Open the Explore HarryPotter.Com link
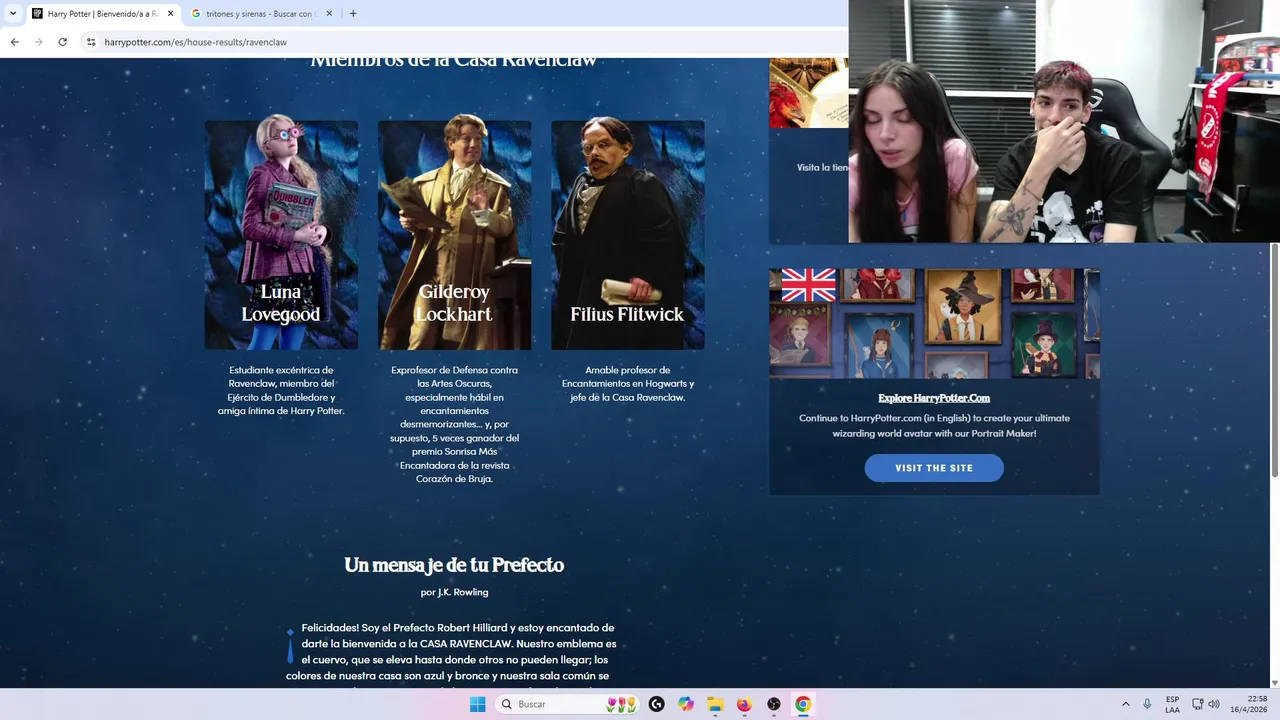Image resolution: width=1280 pixels, height=720 pixels. click(x=934, y=398)
